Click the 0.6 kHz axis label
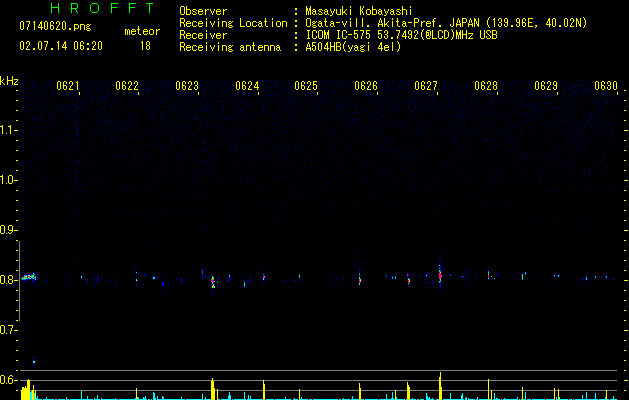629x400 pixels. click(8, 380)
